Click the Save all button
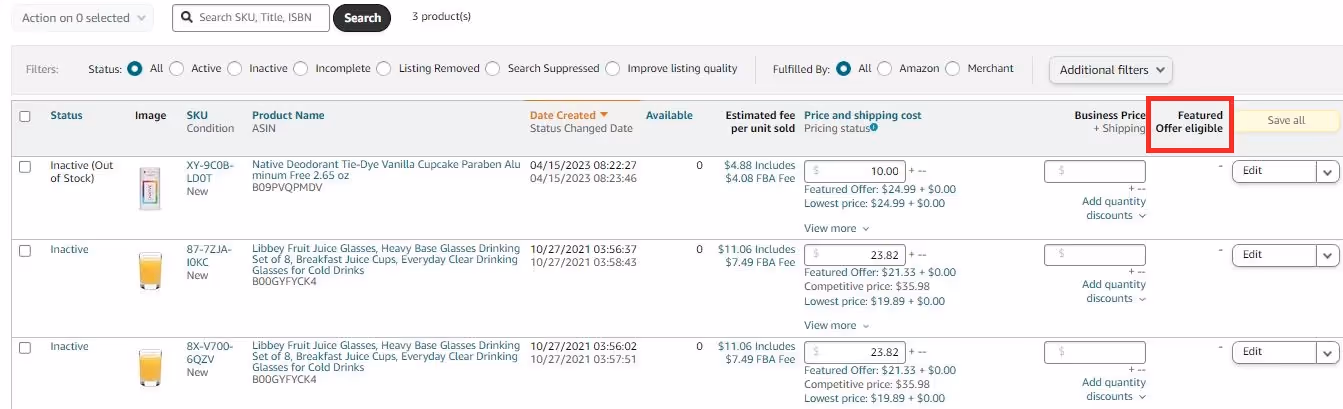The image size is (1343, 409). pyautogui.click(x=1286, y=120)
